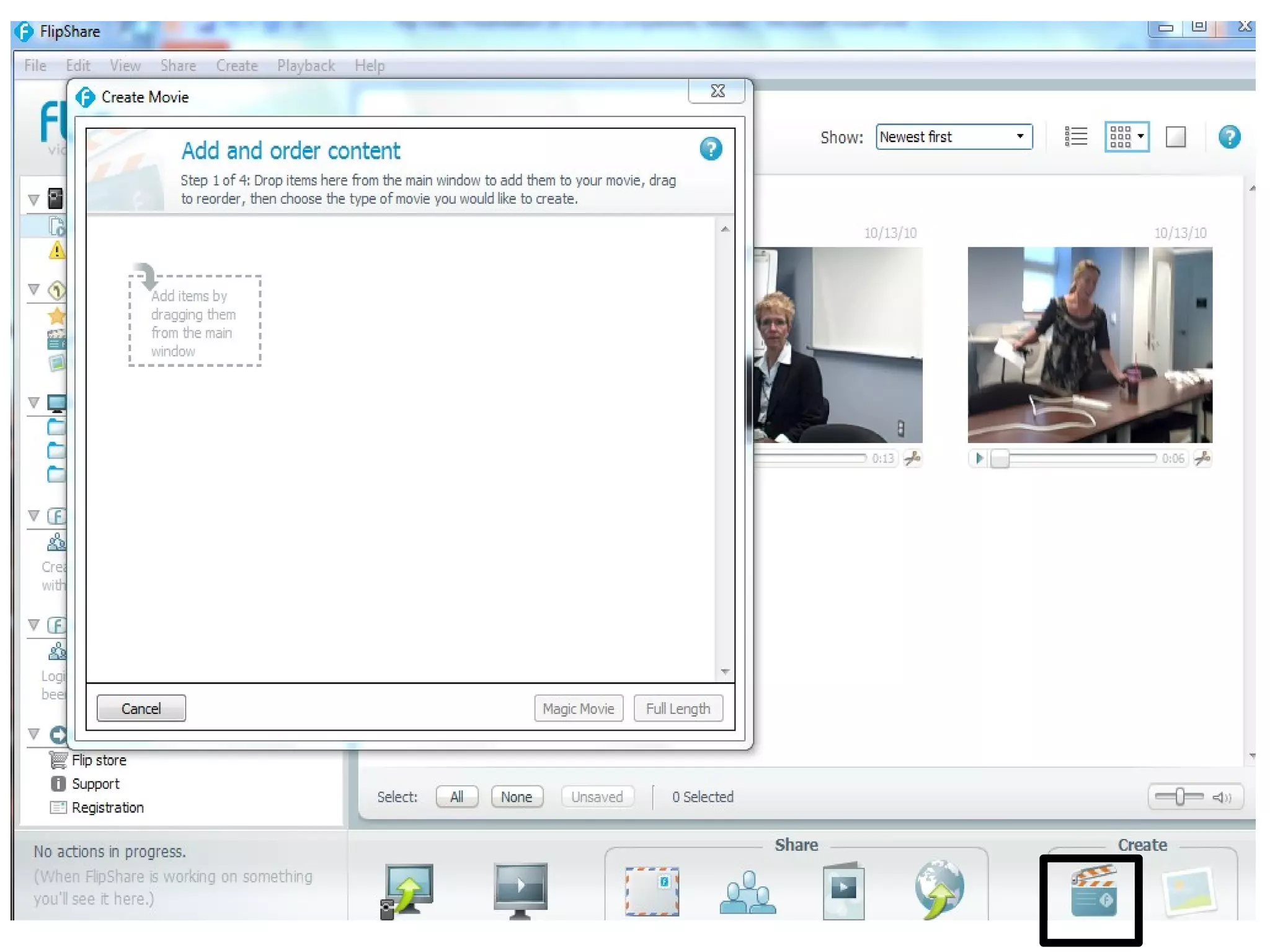The image size is (1270, 952).
Task: Click the Cancel button
Action: point(141,708)
